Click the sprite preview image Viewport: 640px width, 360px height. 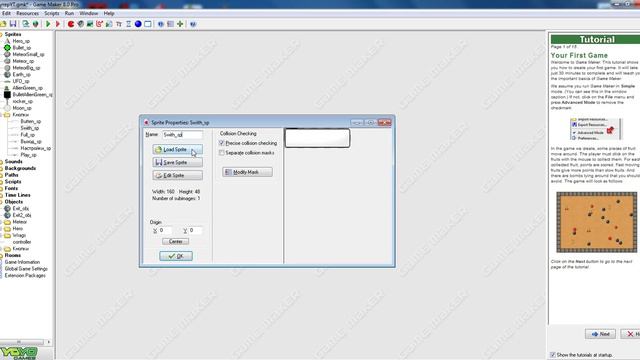pyautogui.click(x=317, y=138)
